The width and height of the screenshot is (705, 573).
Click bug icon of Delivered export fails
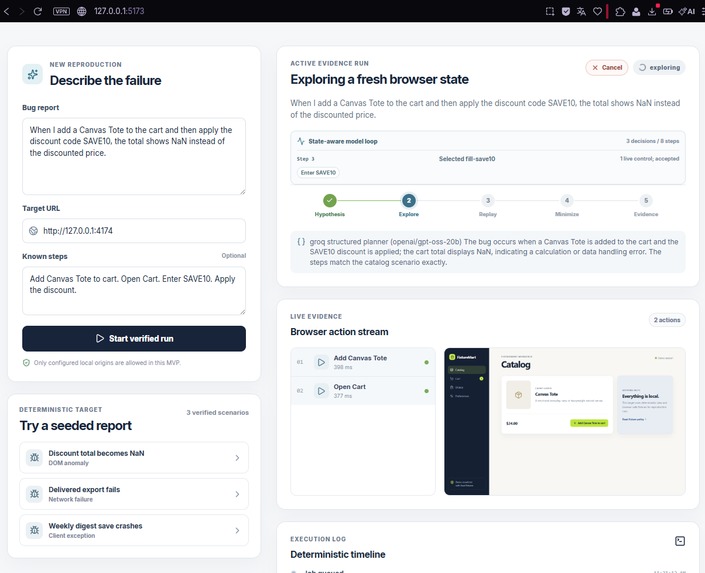coord(34,494)
